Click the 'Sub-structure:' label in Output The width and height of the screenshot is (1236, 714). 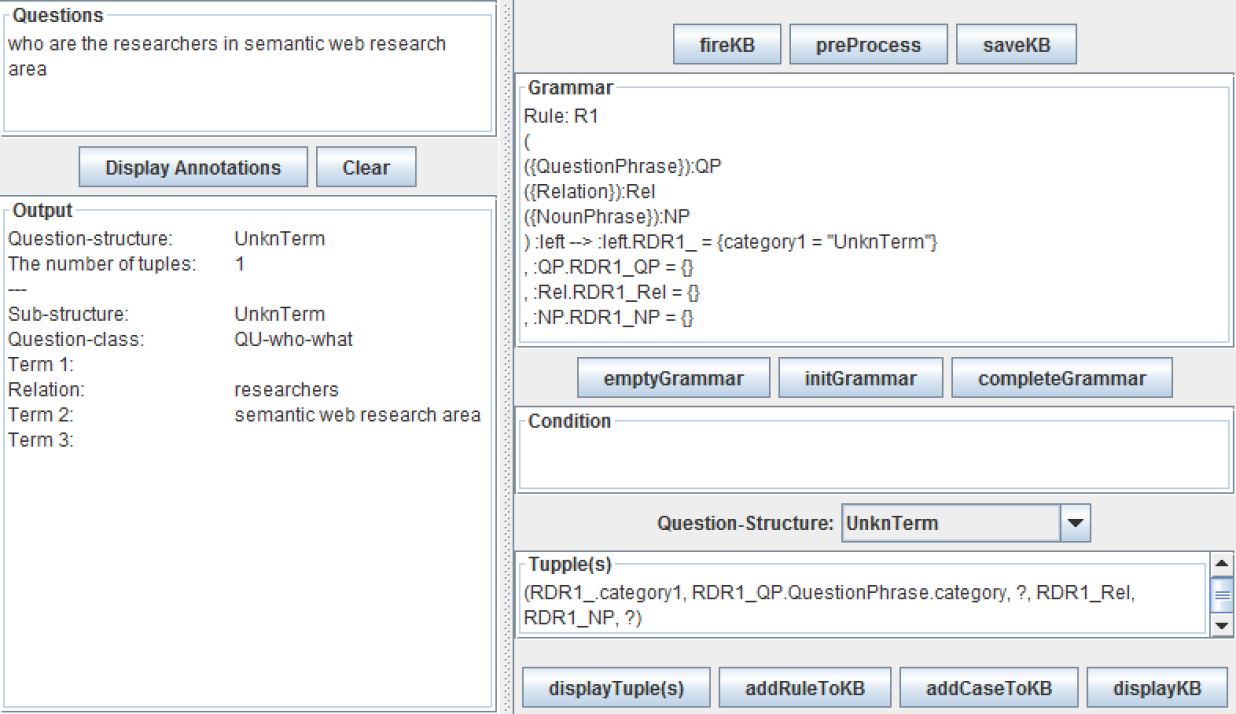[68, 314]
